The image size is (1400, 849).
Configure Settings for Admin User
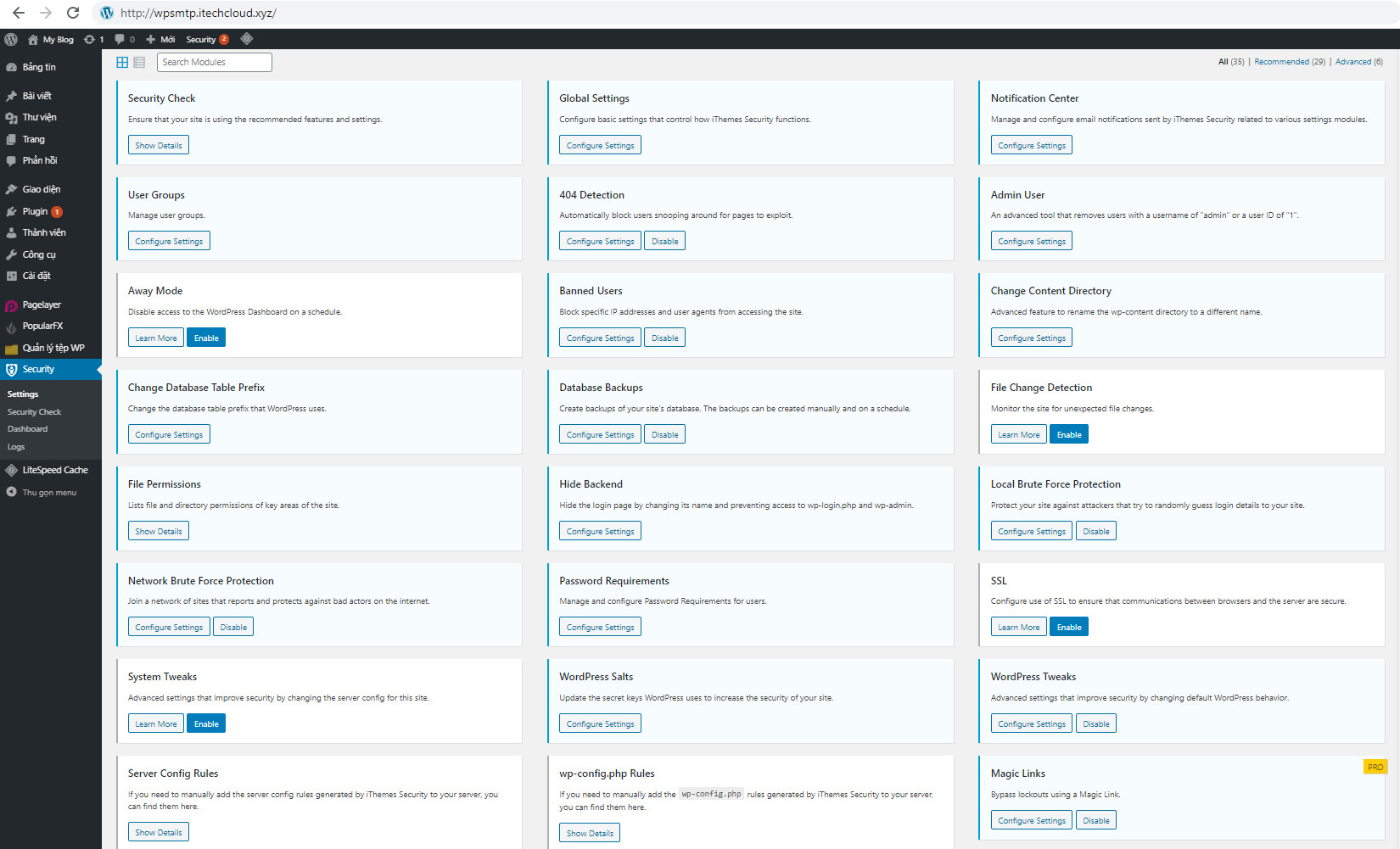click(x=1032, y=241)
